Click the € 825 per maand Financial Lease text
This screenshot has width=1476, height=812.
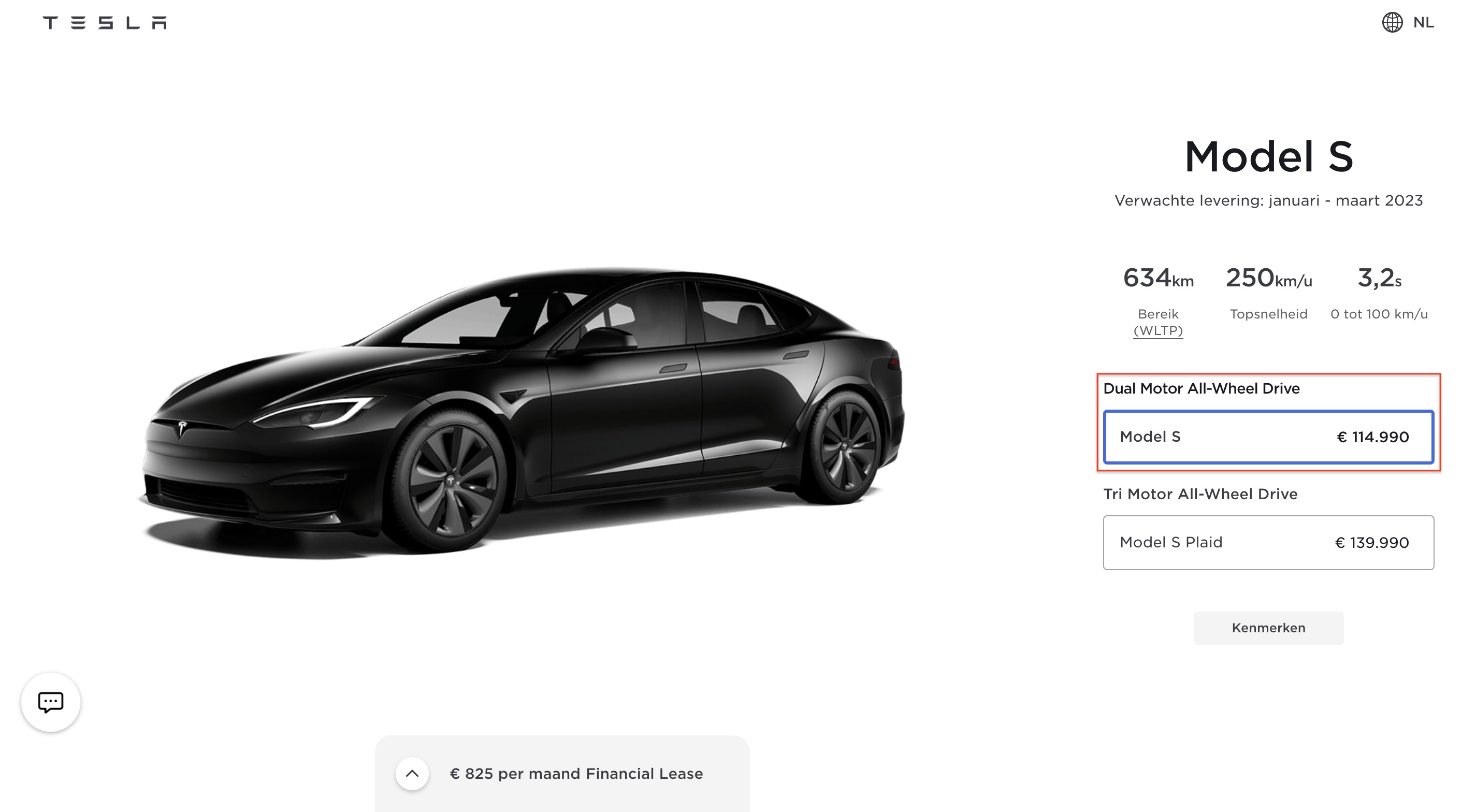pyautogui.click(x=576, y=774)
